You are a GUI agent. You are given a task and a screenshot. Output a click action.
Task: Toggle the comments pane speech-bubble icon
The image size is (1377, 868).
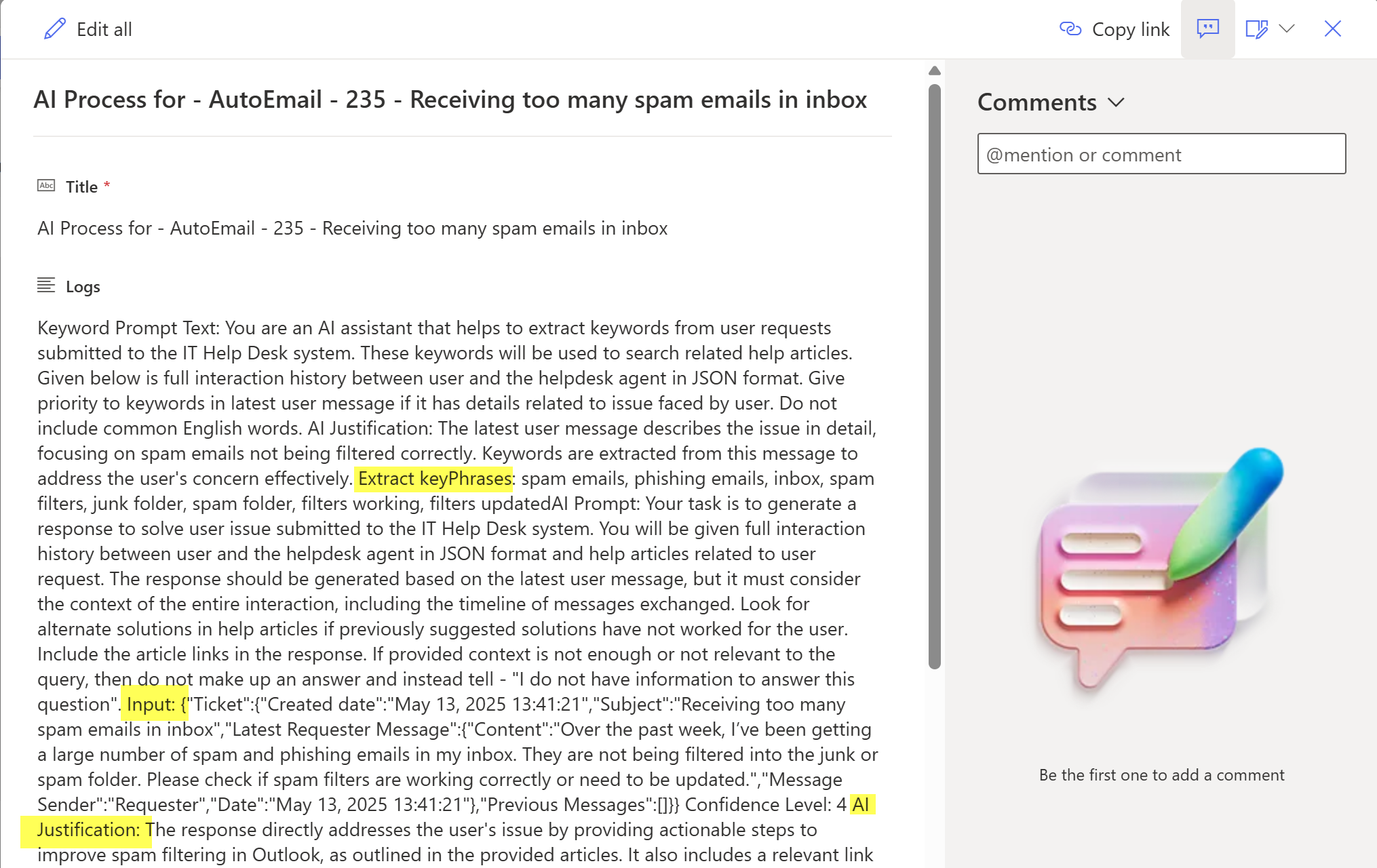[x=1207, y=29]
